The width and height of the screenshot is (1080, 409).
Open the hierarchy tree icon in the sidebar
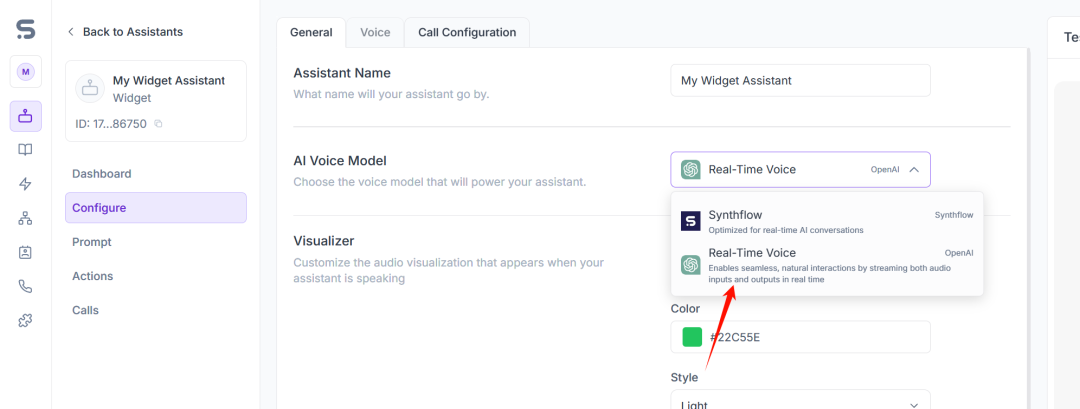tap(25, 218)
